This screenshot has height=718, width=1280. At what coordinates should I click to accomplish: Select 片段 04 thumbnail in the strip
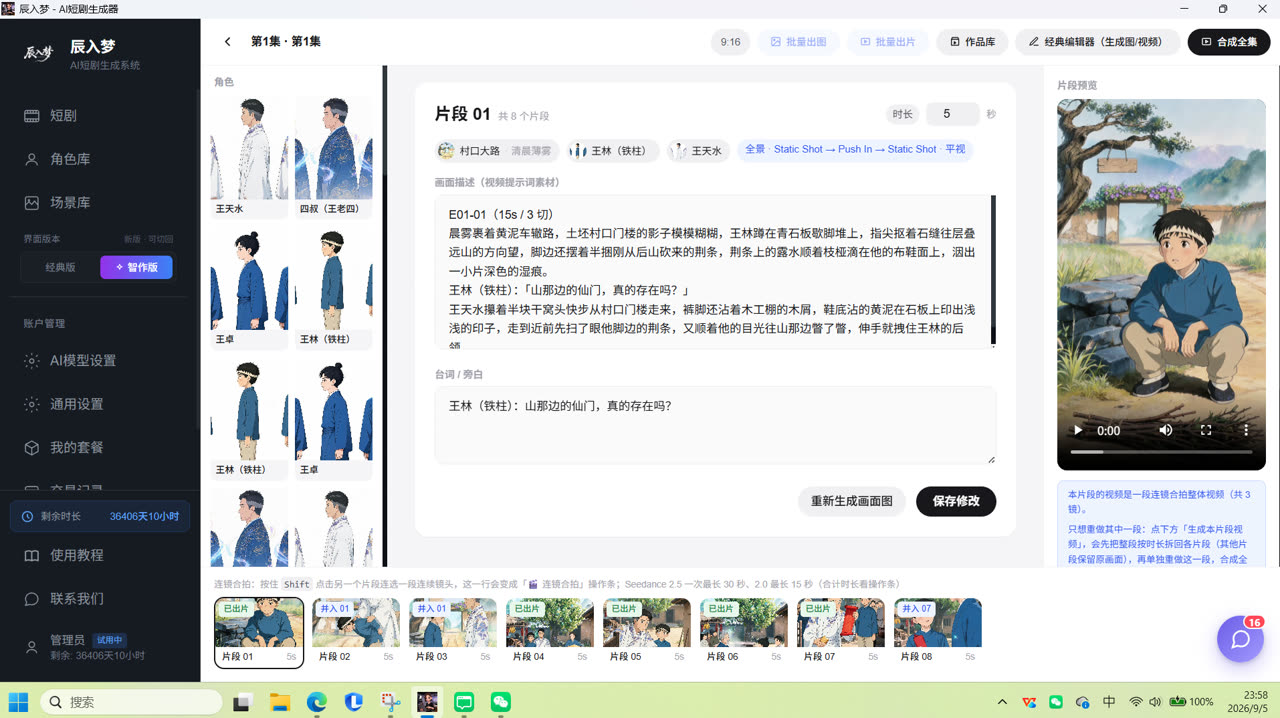(x=550, y=632)
